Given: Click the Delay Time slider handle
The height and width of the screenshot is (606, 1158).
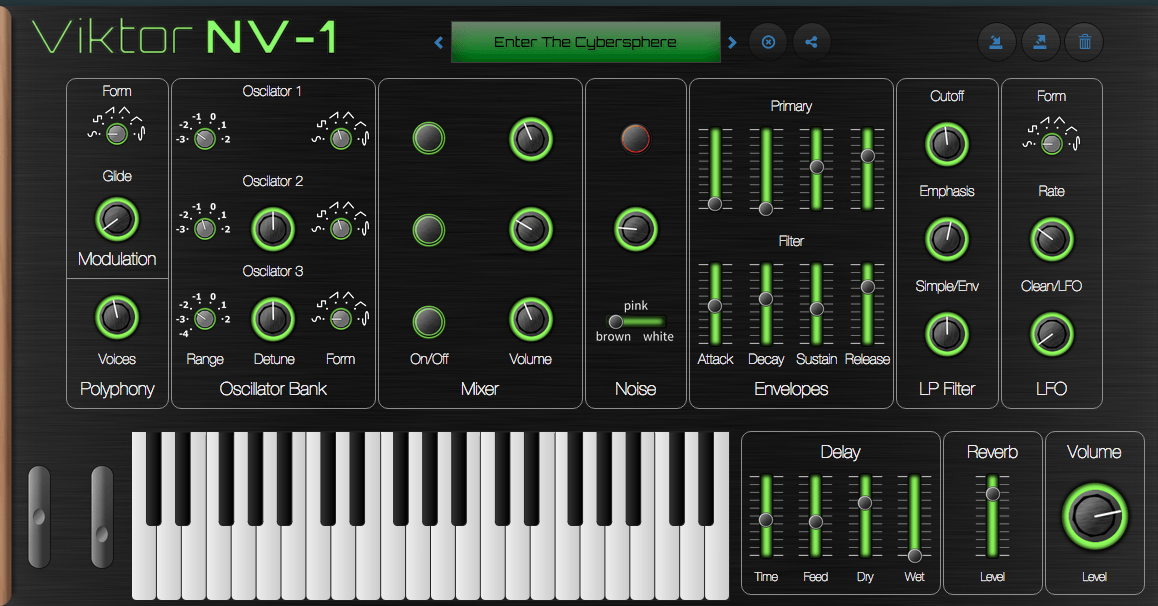Looking at the screenshot, I should [x=766, y=520].
